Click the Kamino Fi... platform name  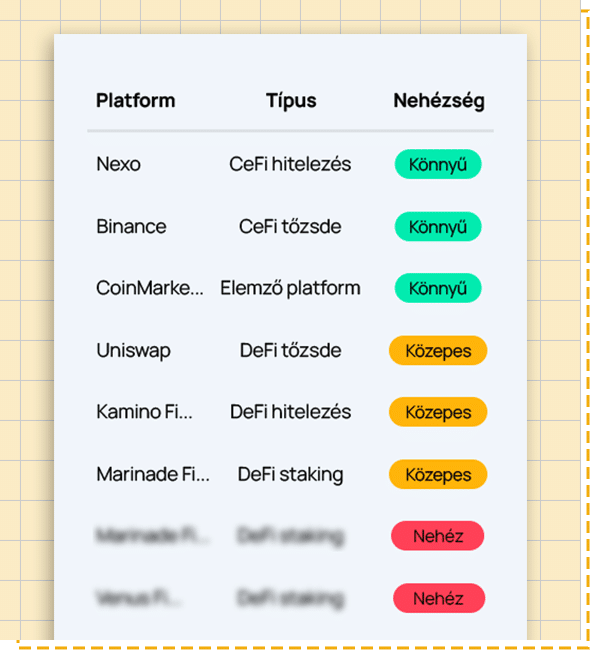pyautogui.click(x=144, y=412)
